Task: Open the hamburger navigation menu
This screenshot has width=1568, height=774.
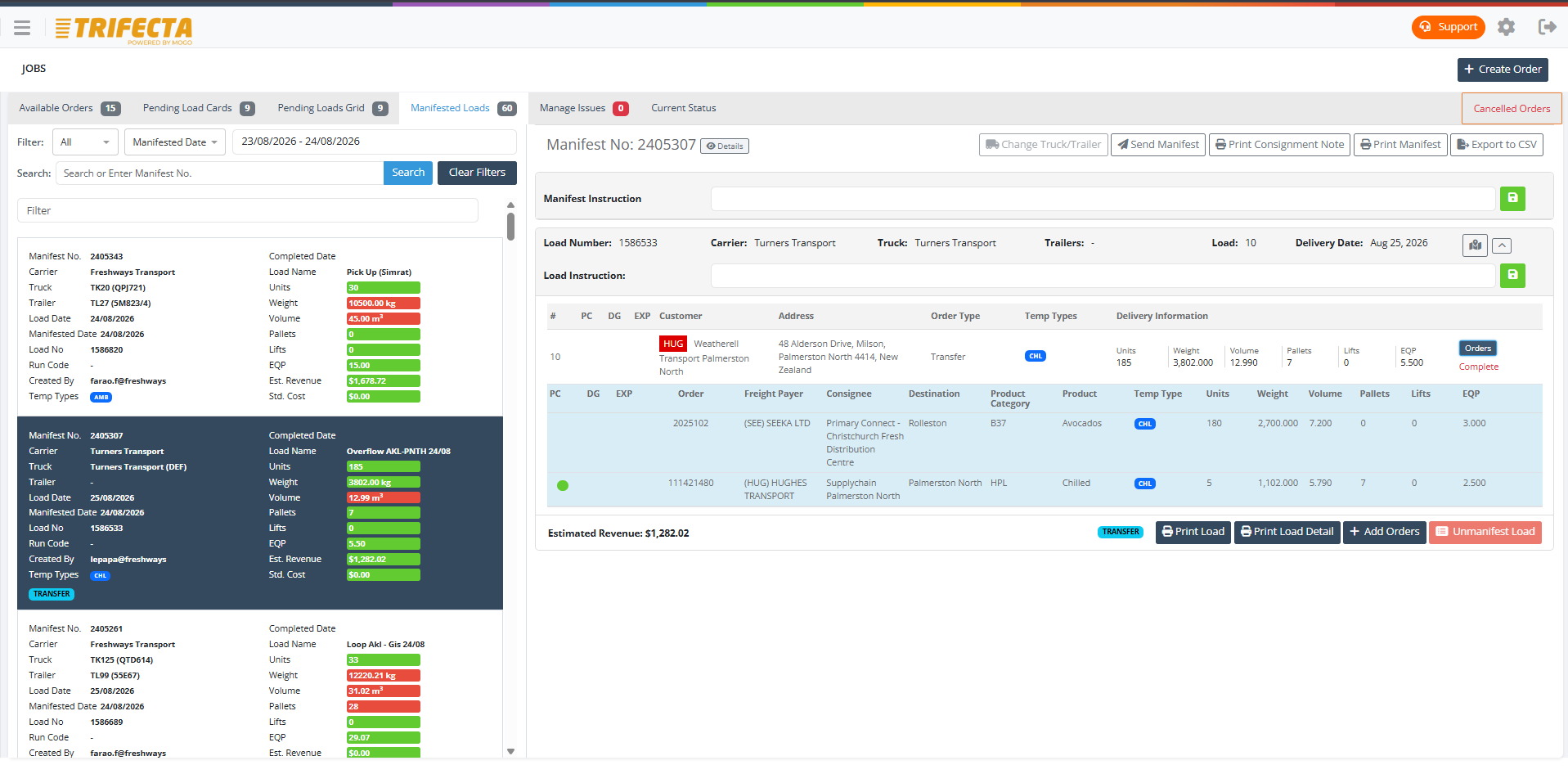Action: [22, 28]
